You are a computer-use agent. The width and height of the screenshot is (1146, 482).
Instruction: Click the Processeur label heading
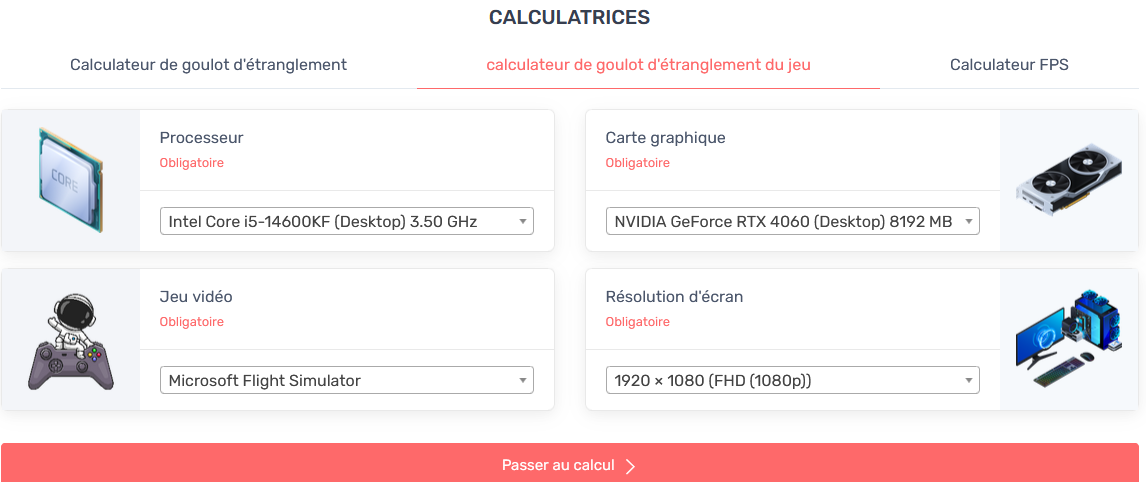tap(201, 138)
